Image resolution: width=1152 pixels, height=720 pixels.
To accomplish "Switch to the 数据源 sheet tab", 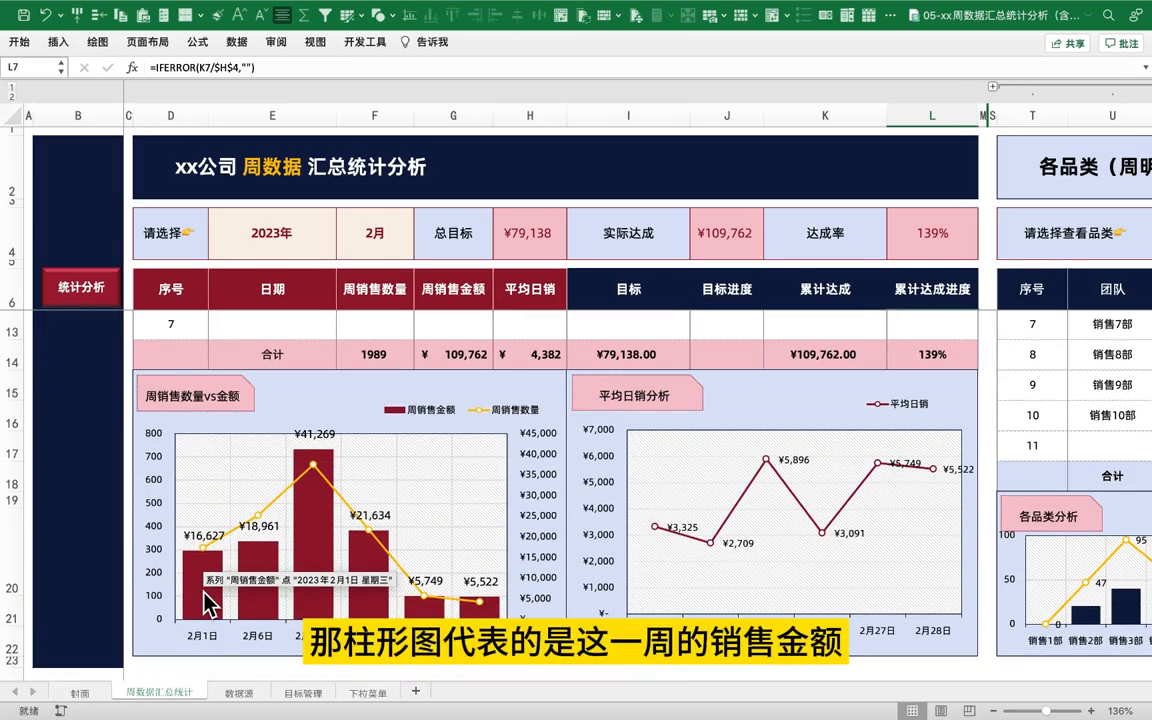I will pos(239,693).
